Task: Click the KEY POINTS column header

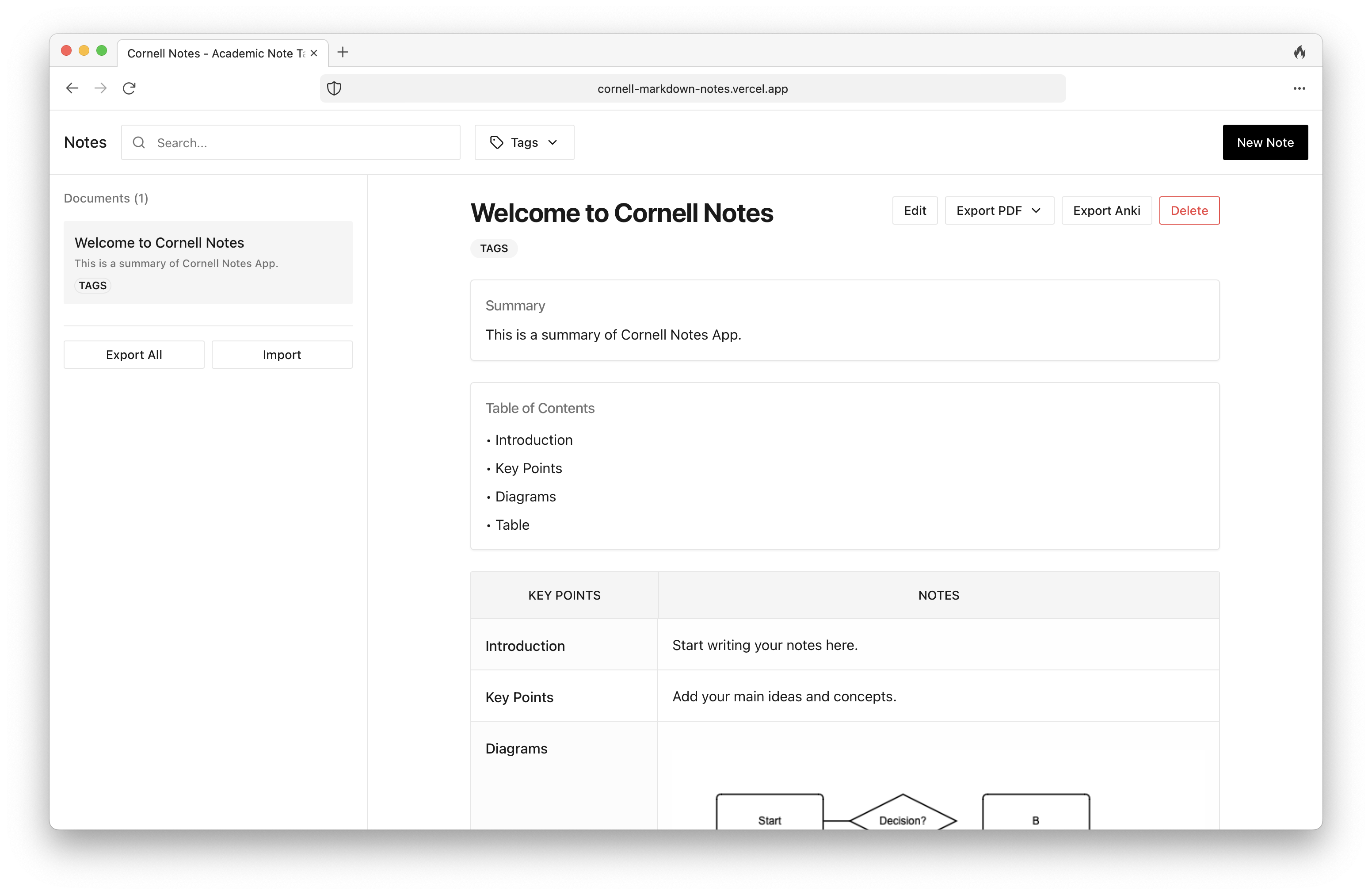Action: coord(564,595)
